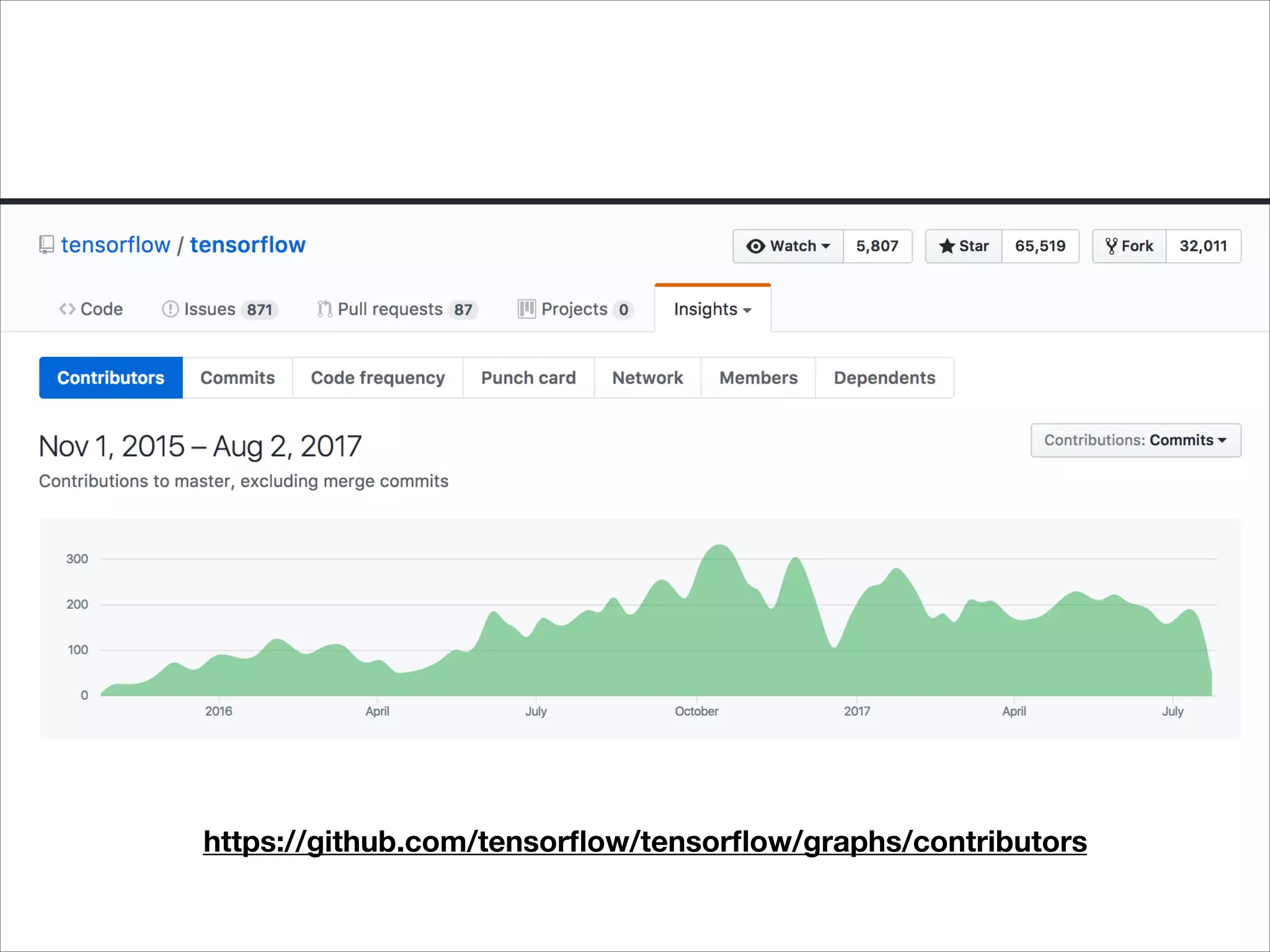Click the Code brackets icon
The height and width of the screenshot is (952, 1270).
coord(67,309)
